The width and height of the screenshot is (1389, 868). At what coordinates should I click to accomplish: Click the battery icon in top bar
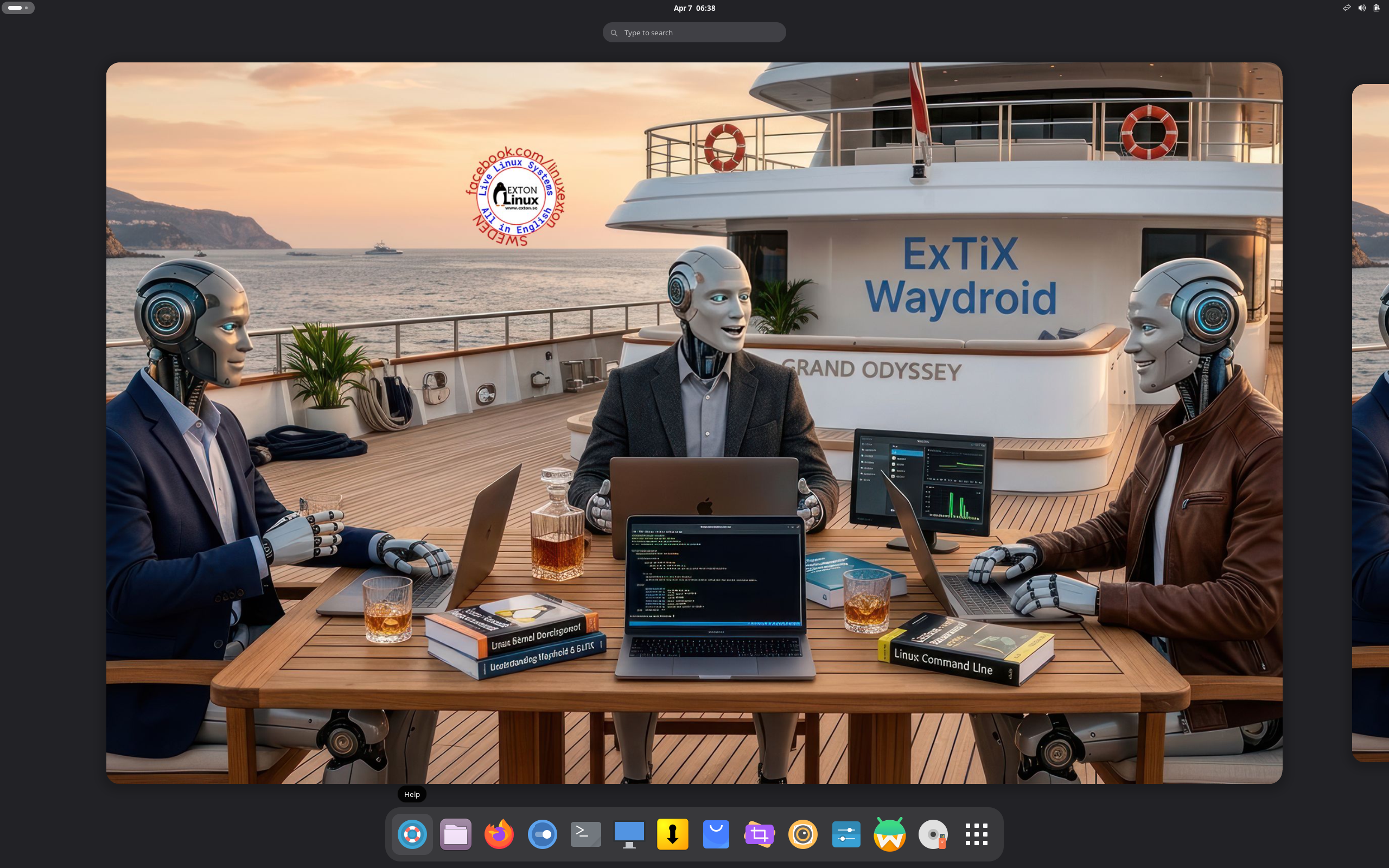pos(1377,8)
